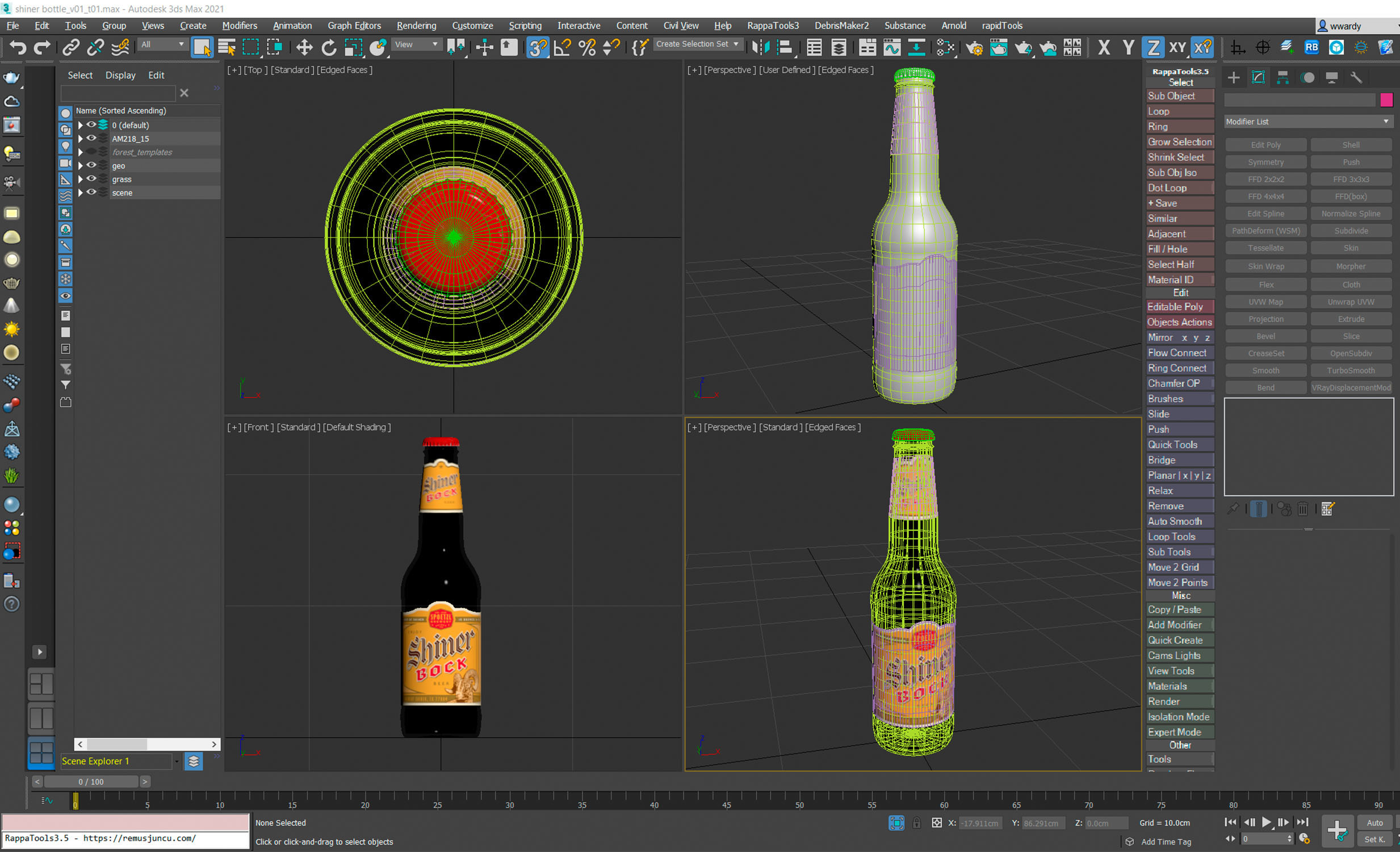Open the Scripting menu

pos(525,26)
